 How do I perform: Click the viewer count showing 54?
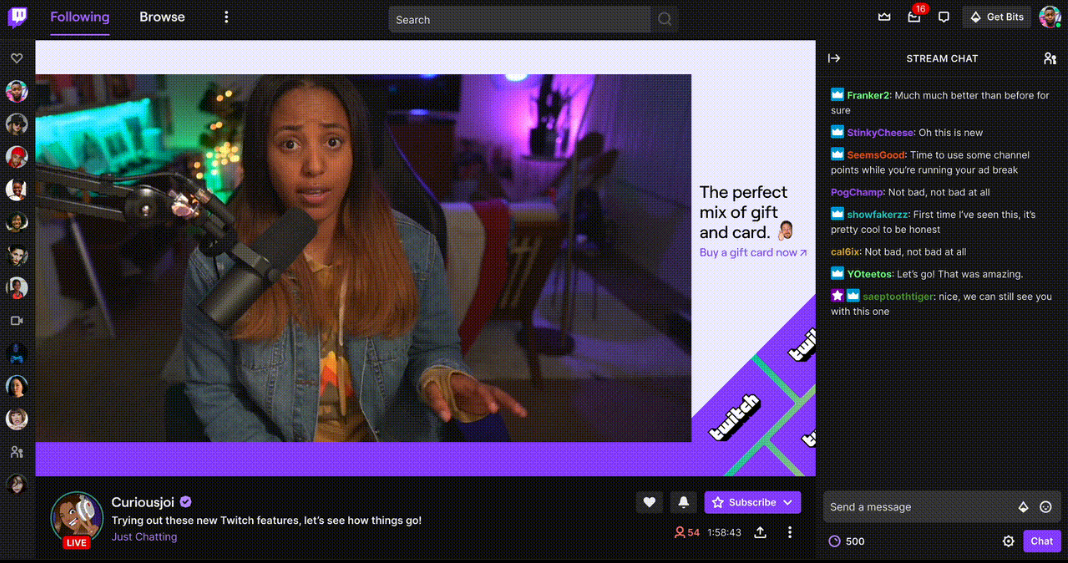click(x=687, y=532)
